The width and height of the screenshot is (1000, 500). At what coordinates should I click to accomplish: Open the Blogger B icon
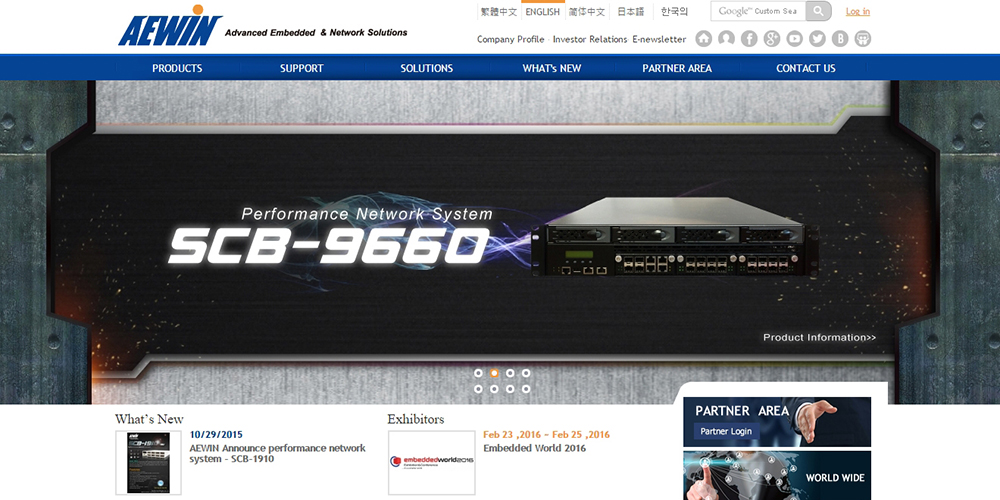click(x=840, y=39)
